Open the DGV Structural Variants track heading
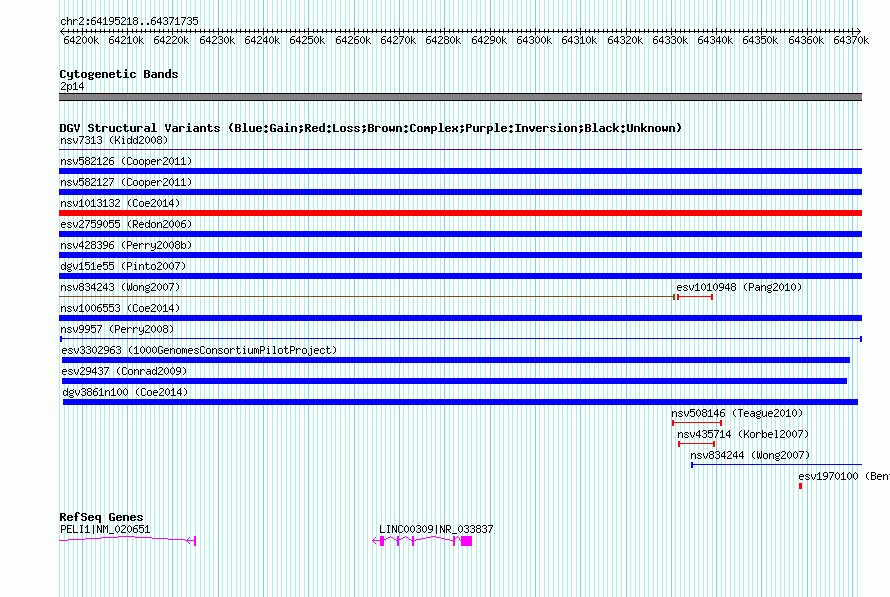 pos(371,128)
